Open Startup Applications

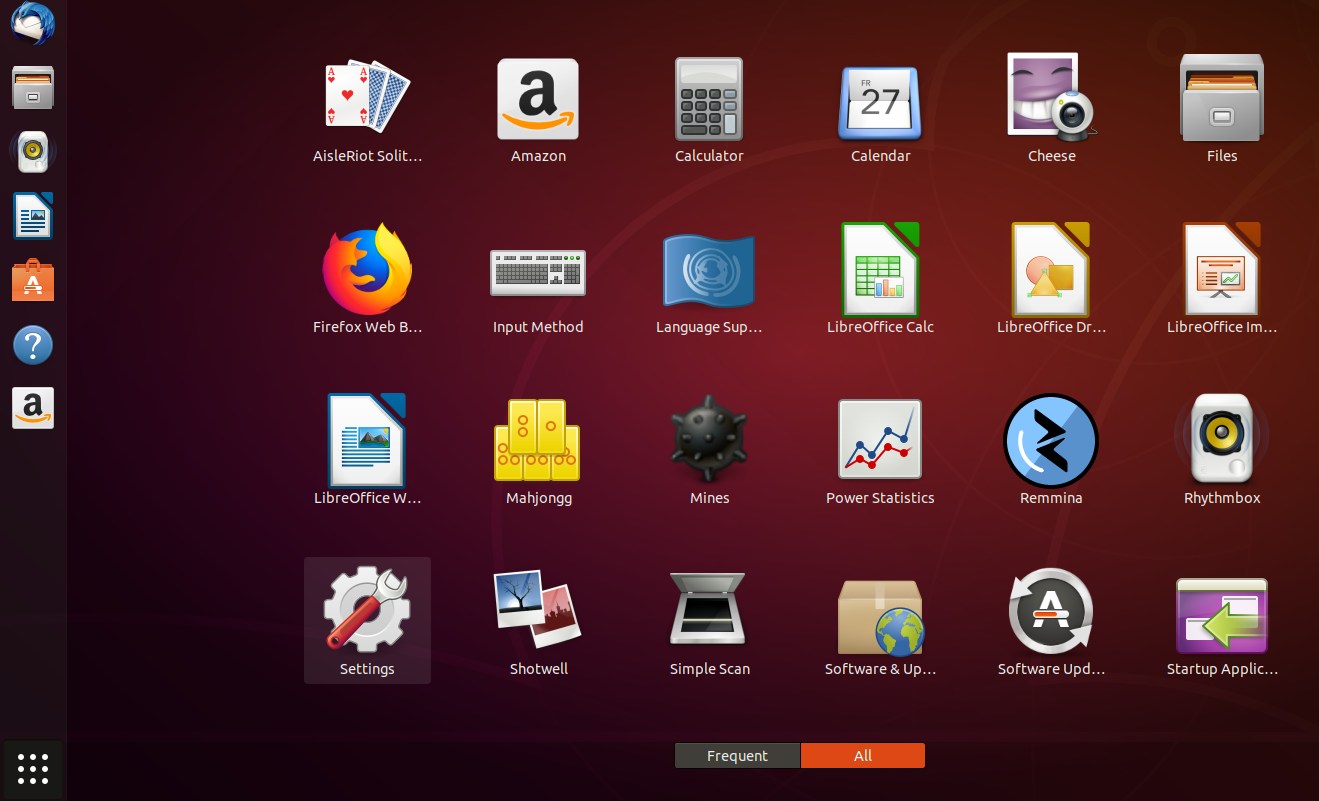pos(1222,621)
